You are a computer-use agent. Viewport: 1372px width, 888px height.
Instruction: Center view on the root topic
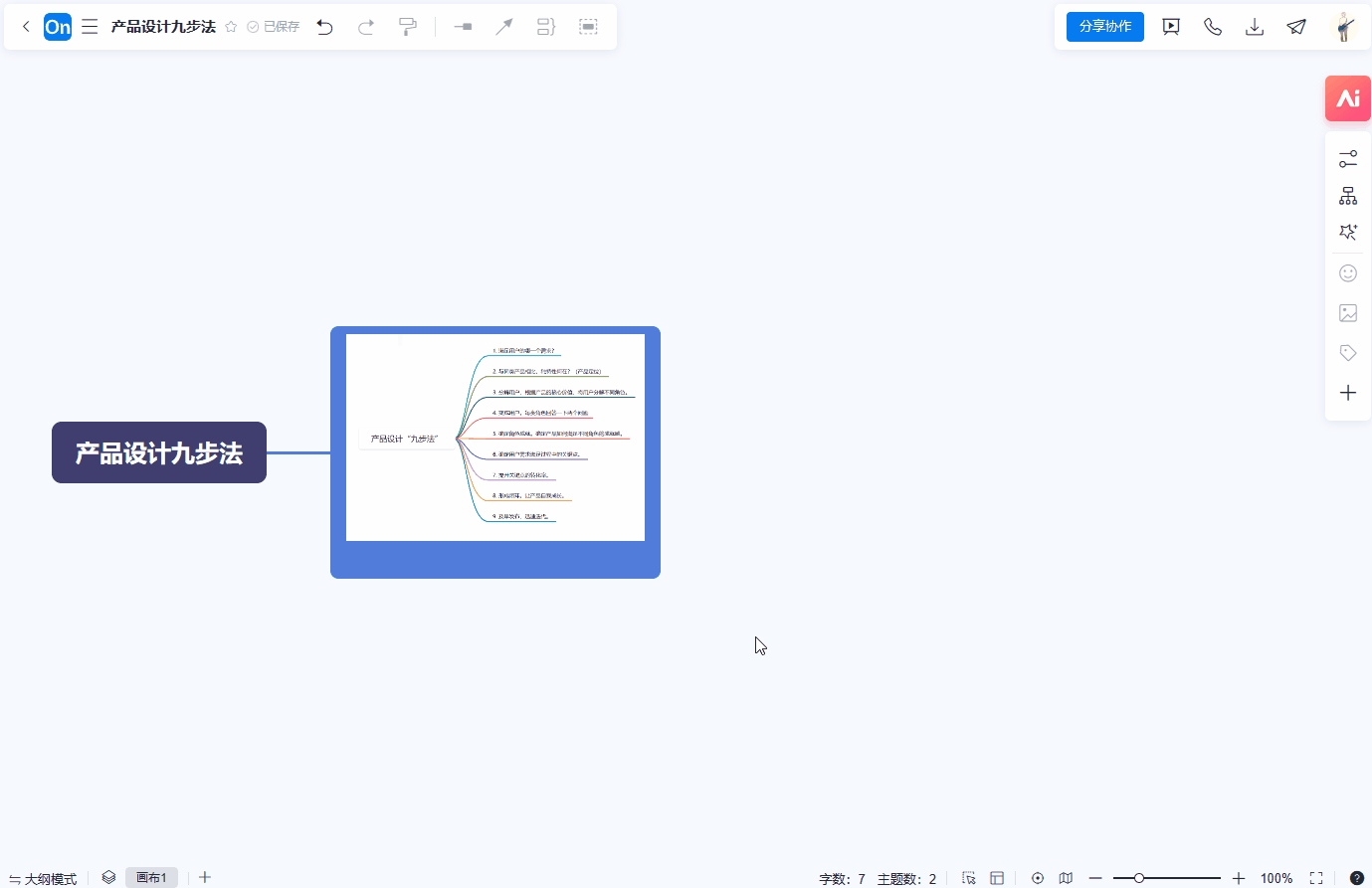click(x=1038, y=878)
